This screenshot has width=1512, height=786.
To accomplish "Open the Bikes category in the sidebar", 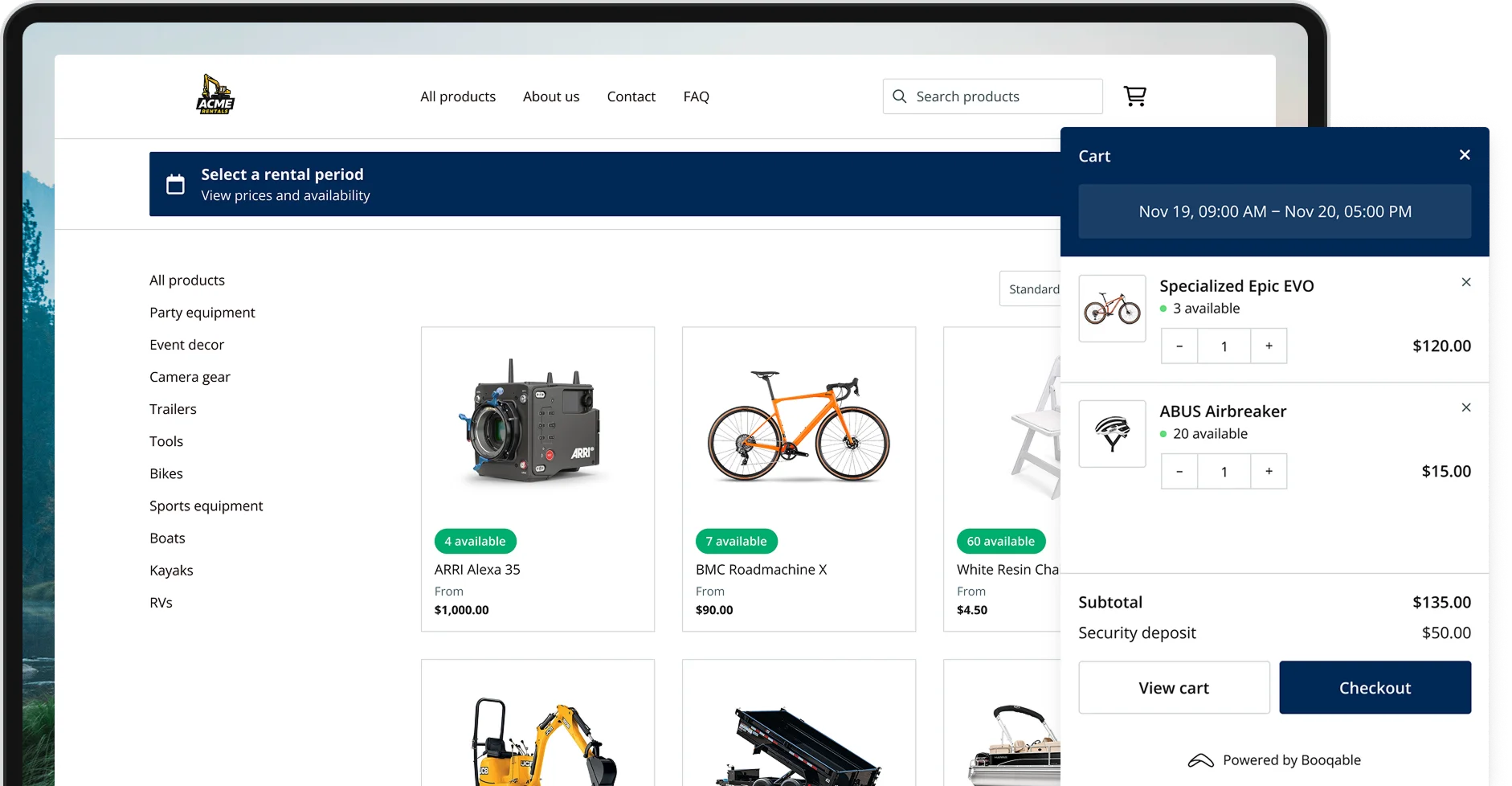I will click(x=166, y=473).
